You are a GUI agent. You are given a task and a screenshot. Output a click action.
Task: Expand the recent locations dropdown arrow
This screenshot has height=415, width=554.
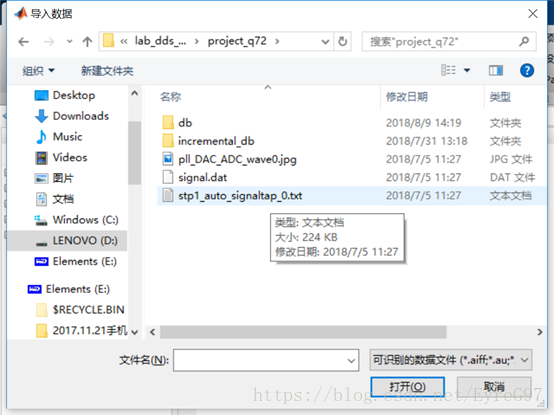69,42
